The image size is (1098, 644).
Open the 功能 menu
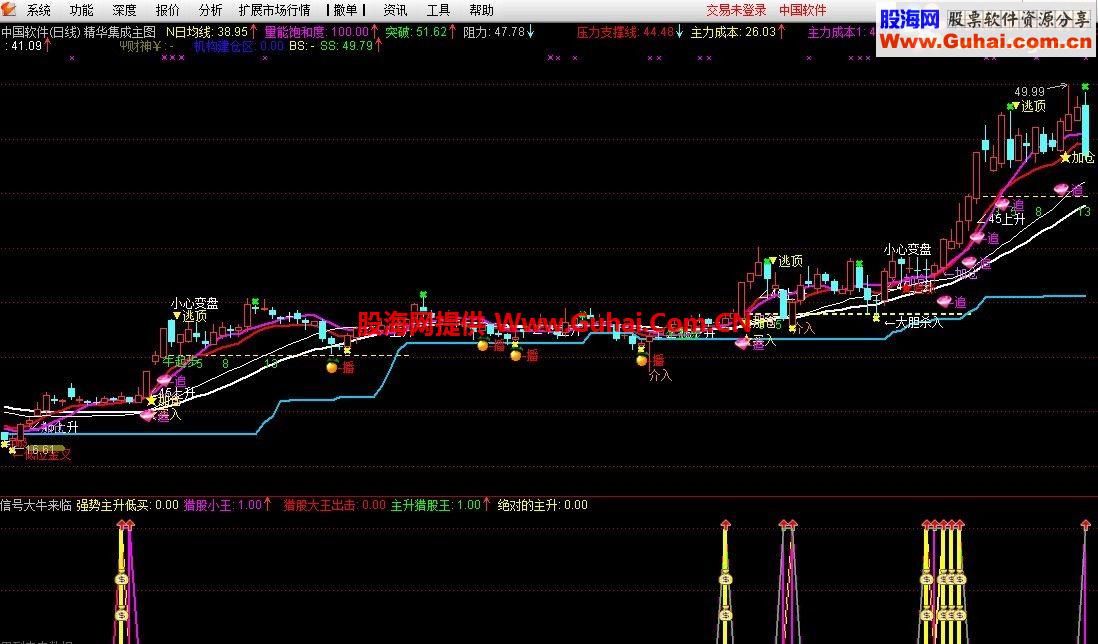[x=81, y=10]
